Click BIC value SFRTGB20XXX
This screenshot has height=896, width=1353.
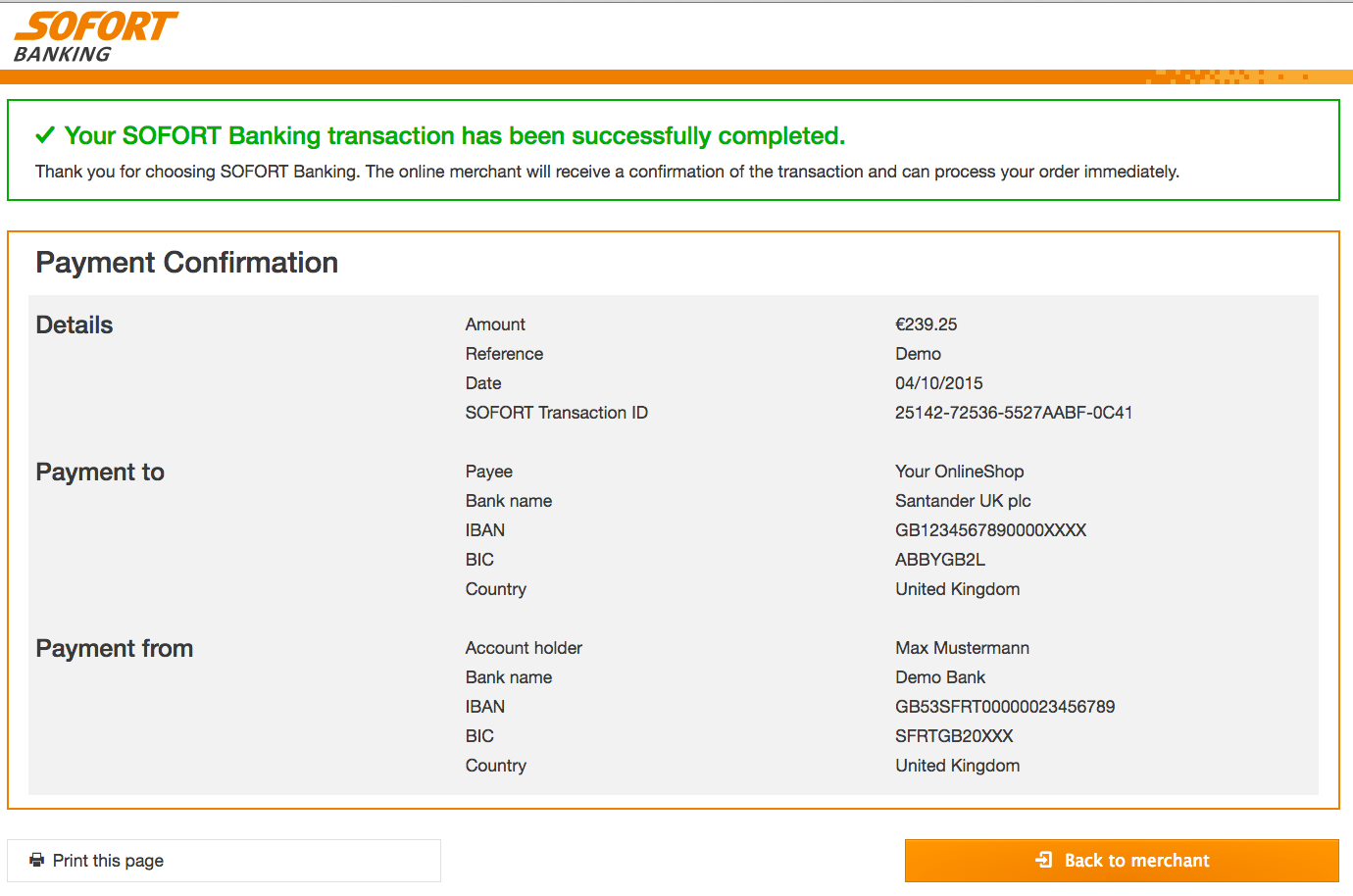tap(954, 736)
